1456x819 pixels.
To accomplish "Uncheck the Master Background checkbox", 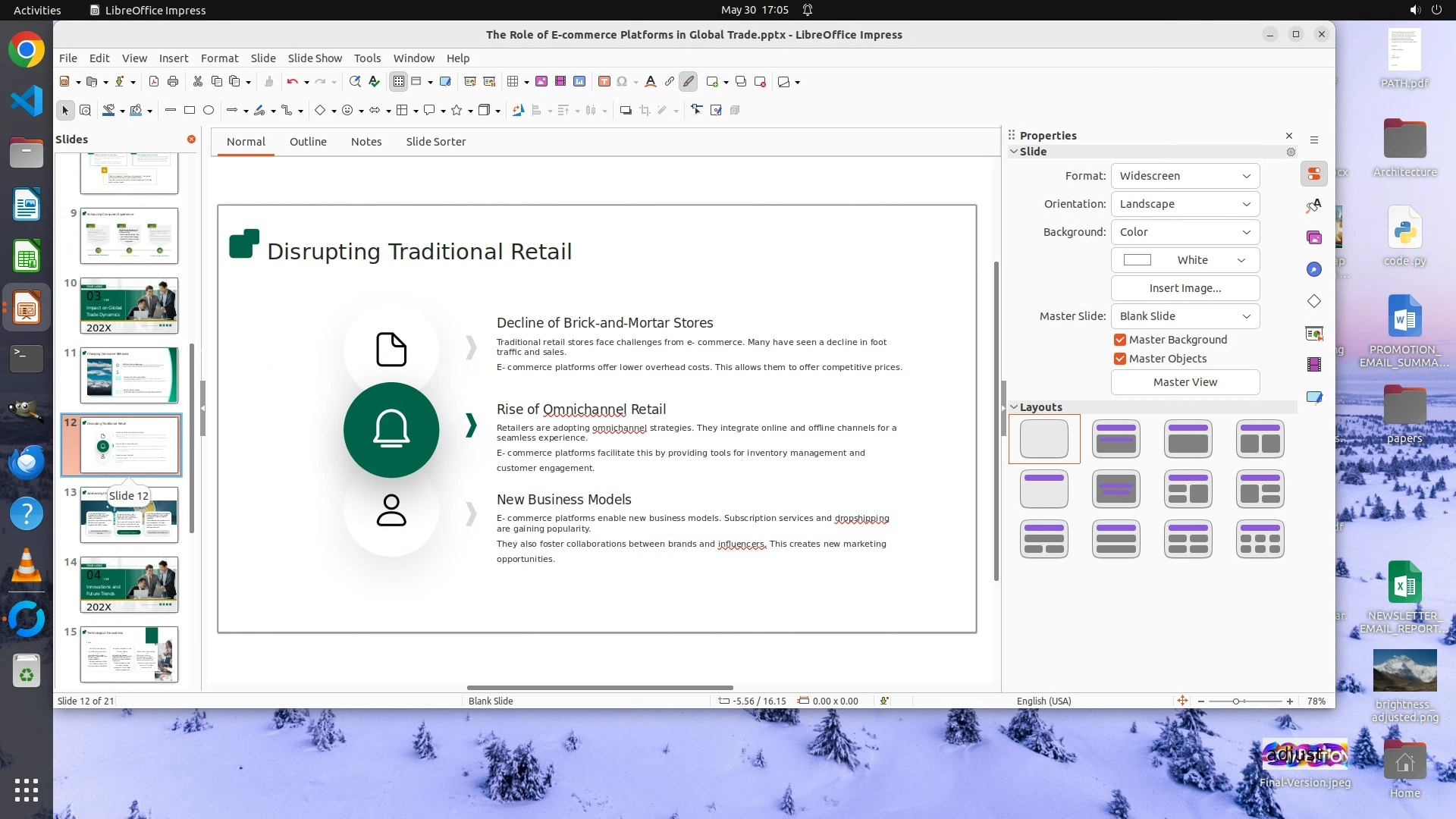I will click(x=1120, y=340).
